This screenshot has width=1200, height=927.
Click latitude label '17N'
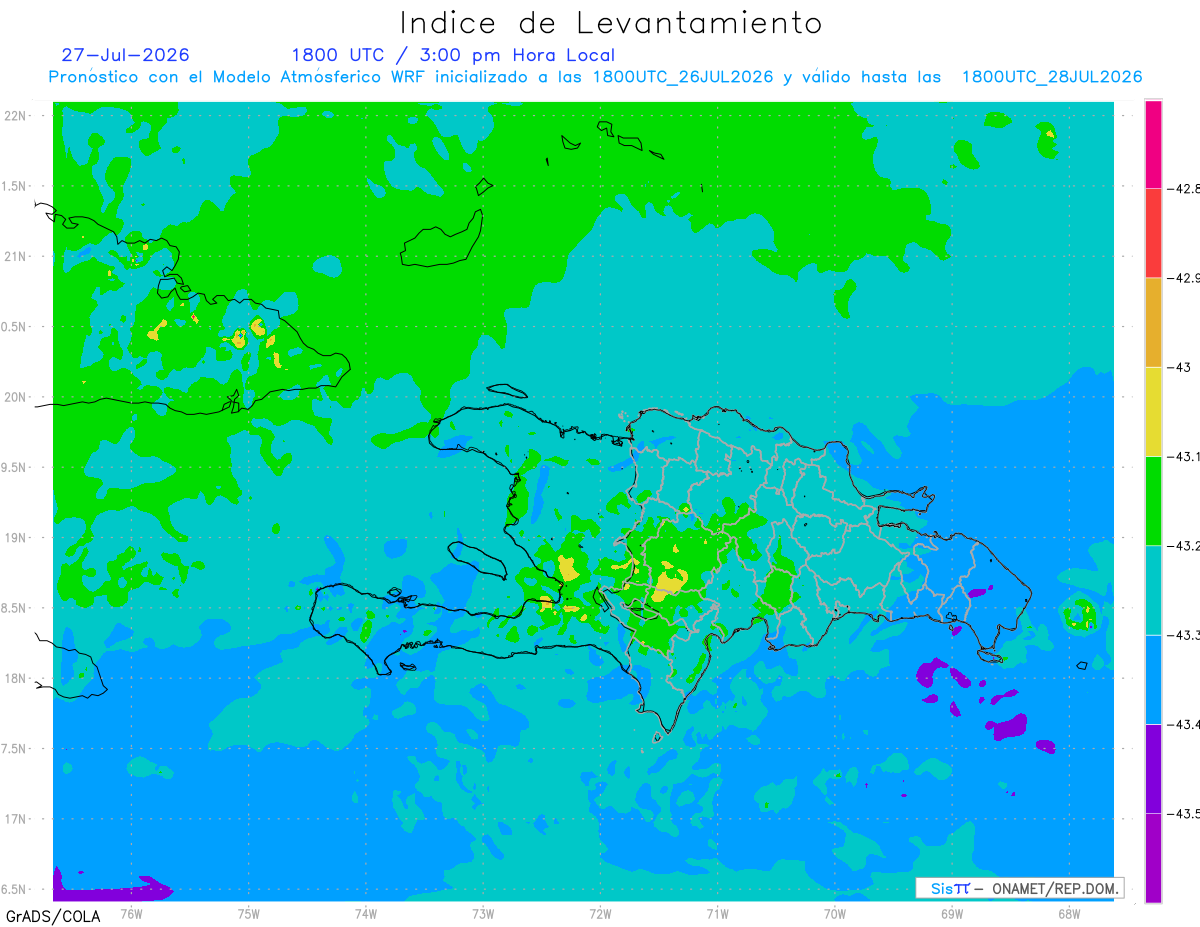point(15,819)
